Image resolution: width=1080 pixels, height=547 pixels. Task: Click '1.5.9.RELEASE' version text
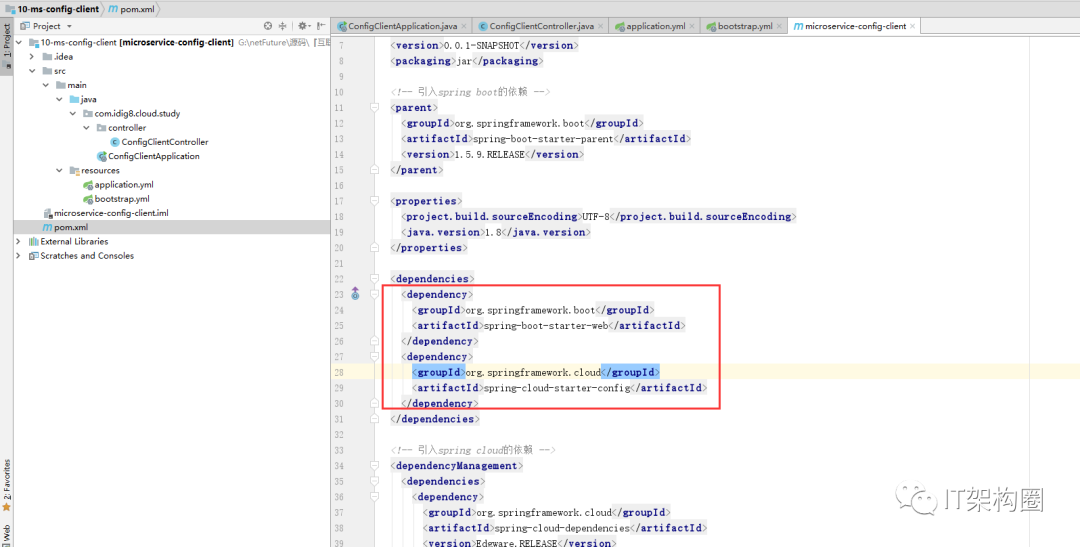tap(488, 154)
